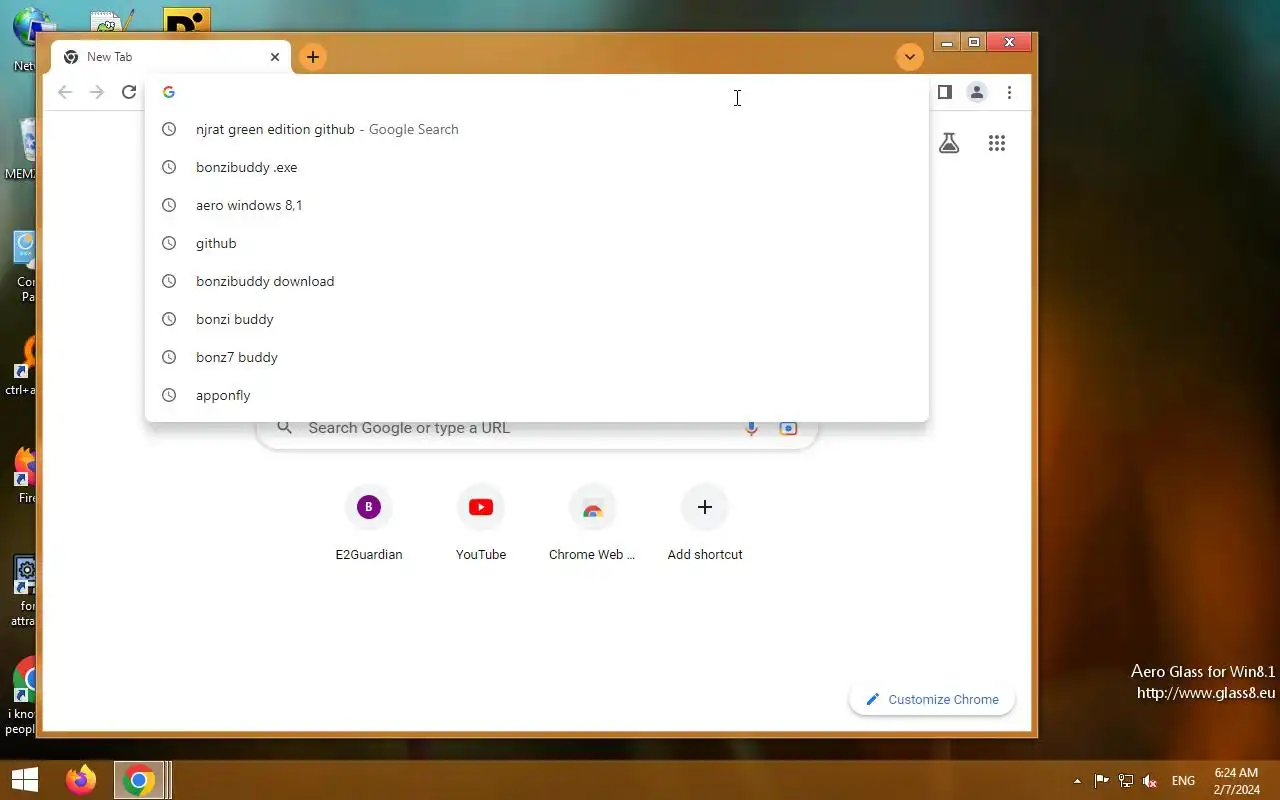Click the browser forward arrow
1280x800 pixels.
97,92
